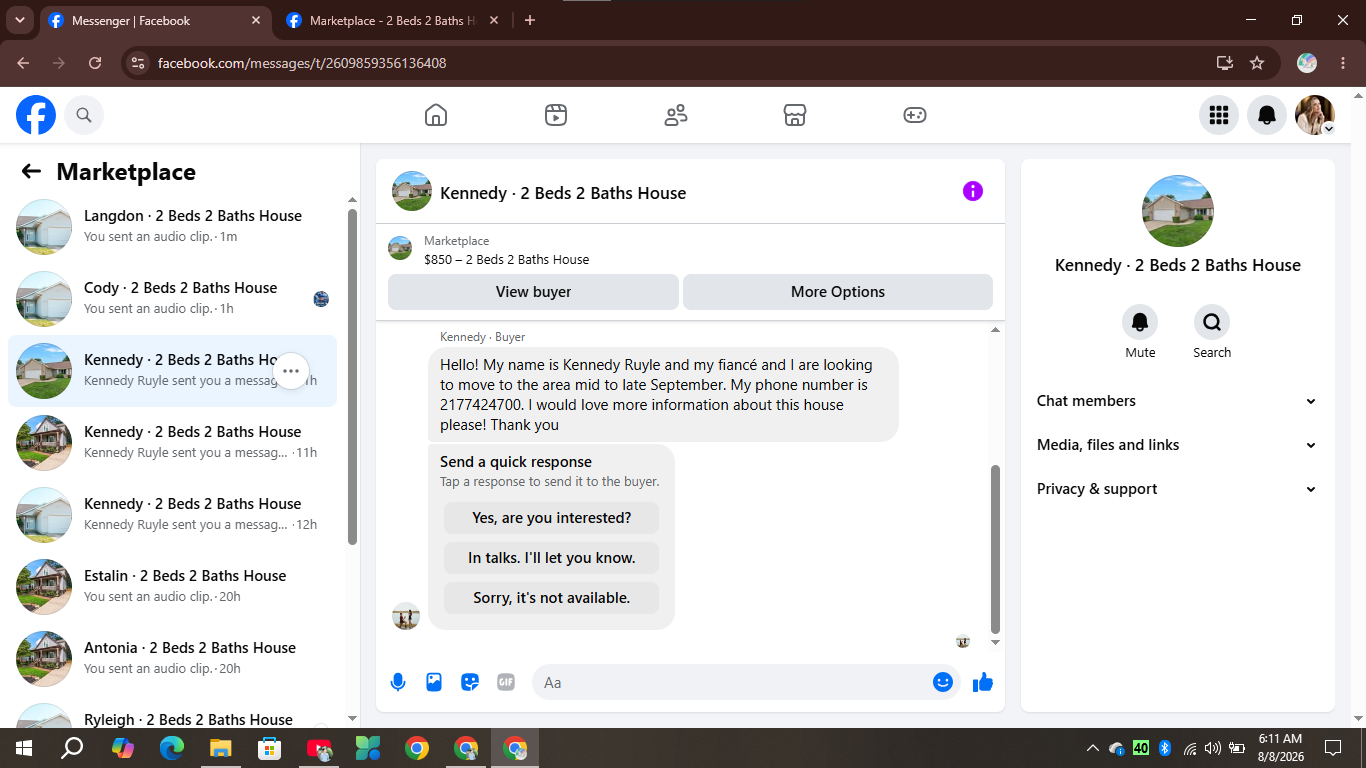Viewport: 1366px width, 768px height.
Task: Reload the page in Chrome
Action: tap(95, 63)
